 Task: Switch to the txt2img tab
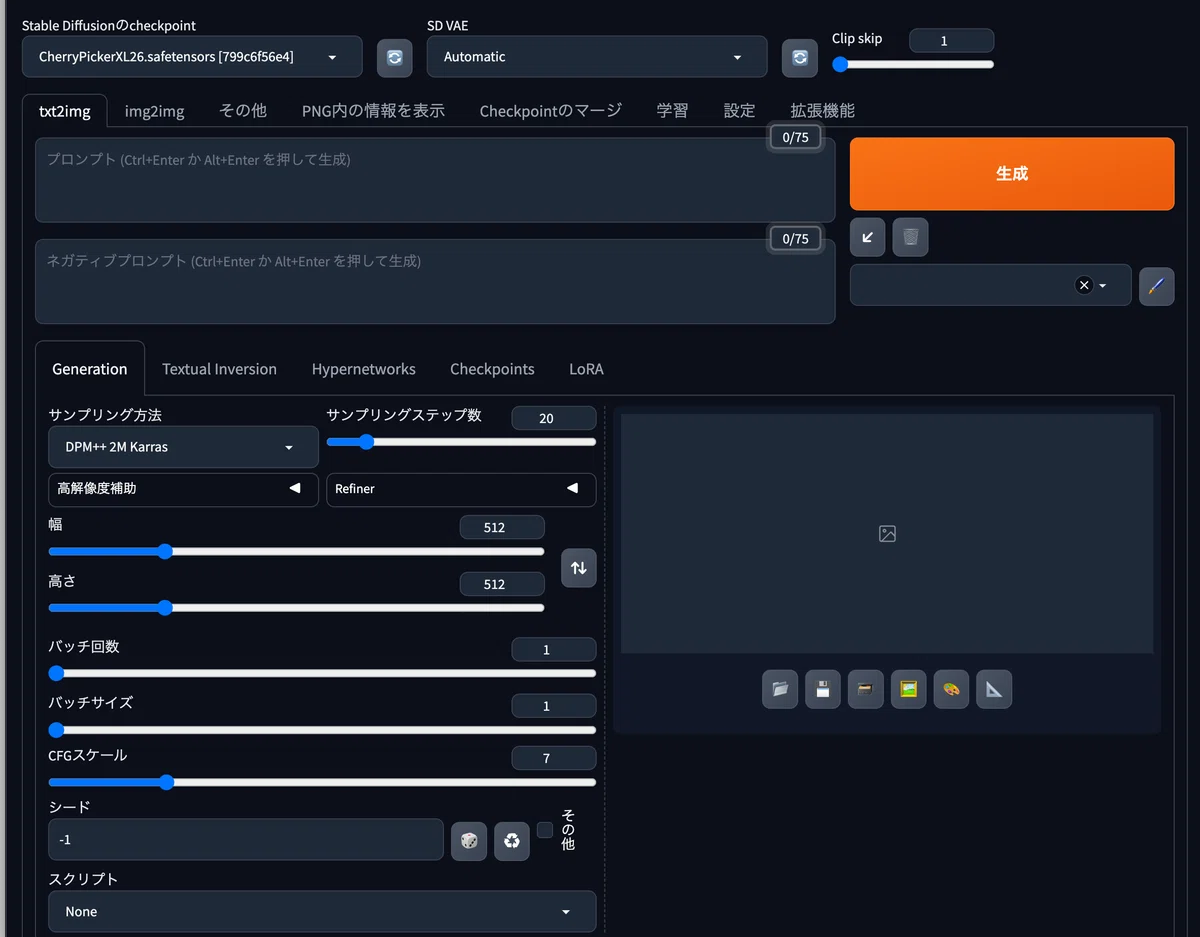(x=65, y=111)
